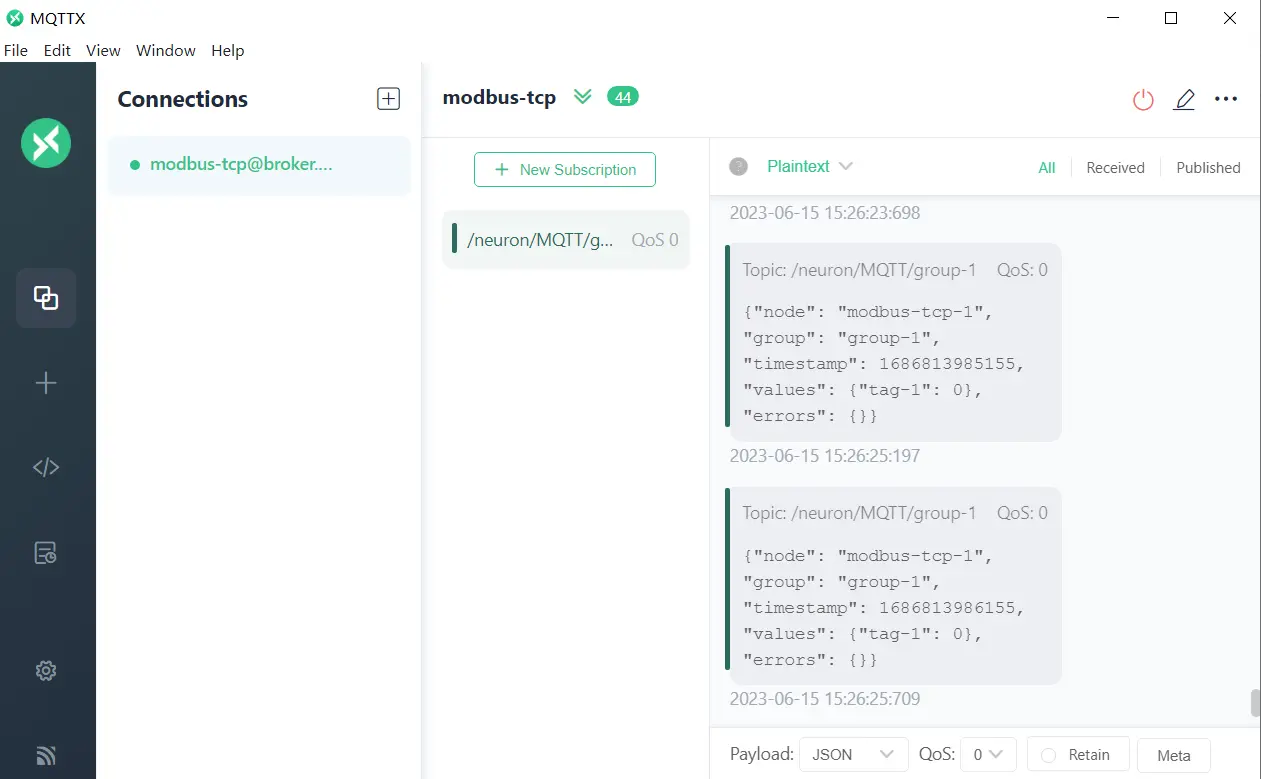Screen dimensions: 1261x779
Task: Show only Published messages
Action: 1208,168
